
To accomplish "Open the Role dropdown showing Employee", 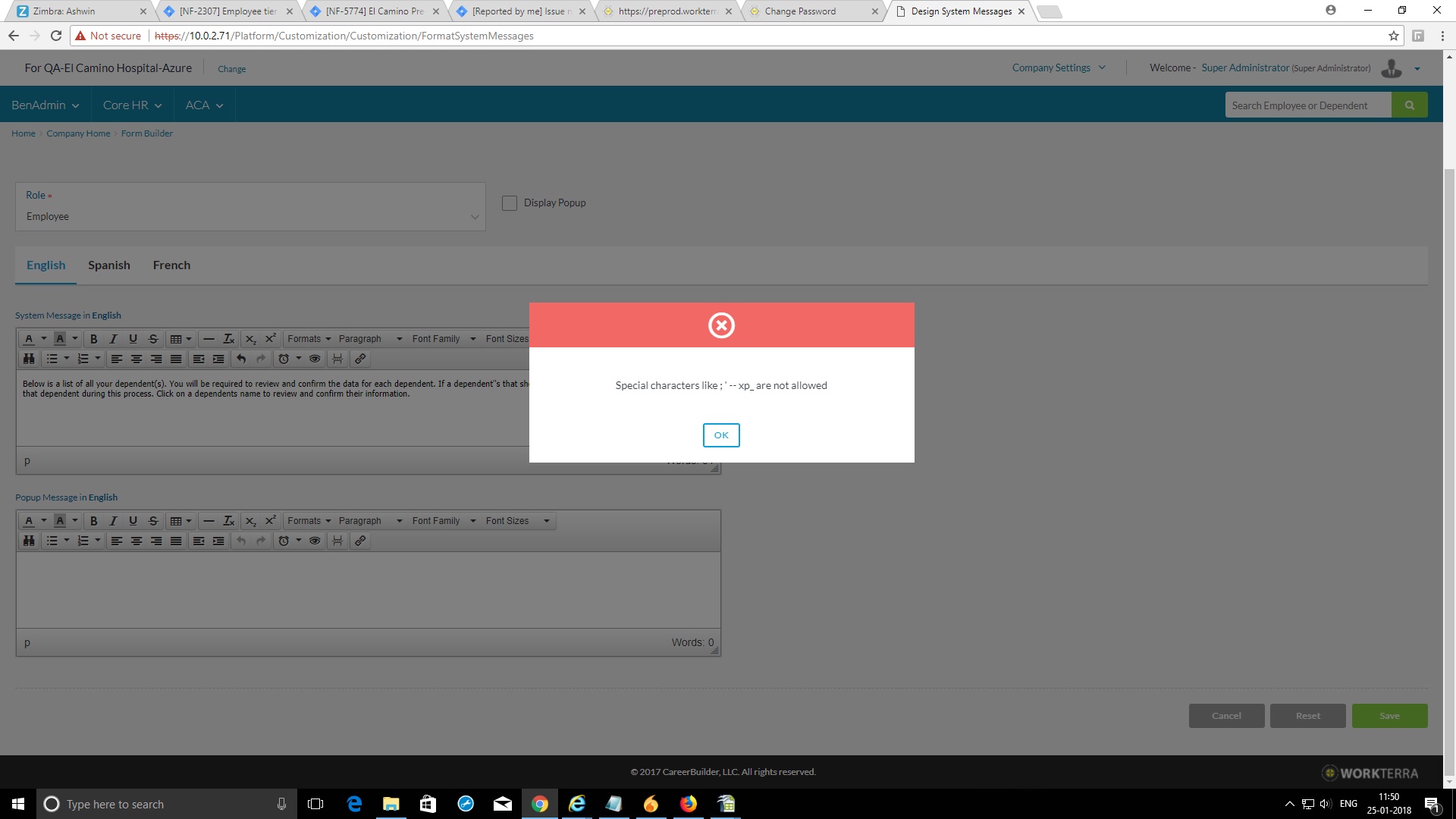I will point(250,217).
